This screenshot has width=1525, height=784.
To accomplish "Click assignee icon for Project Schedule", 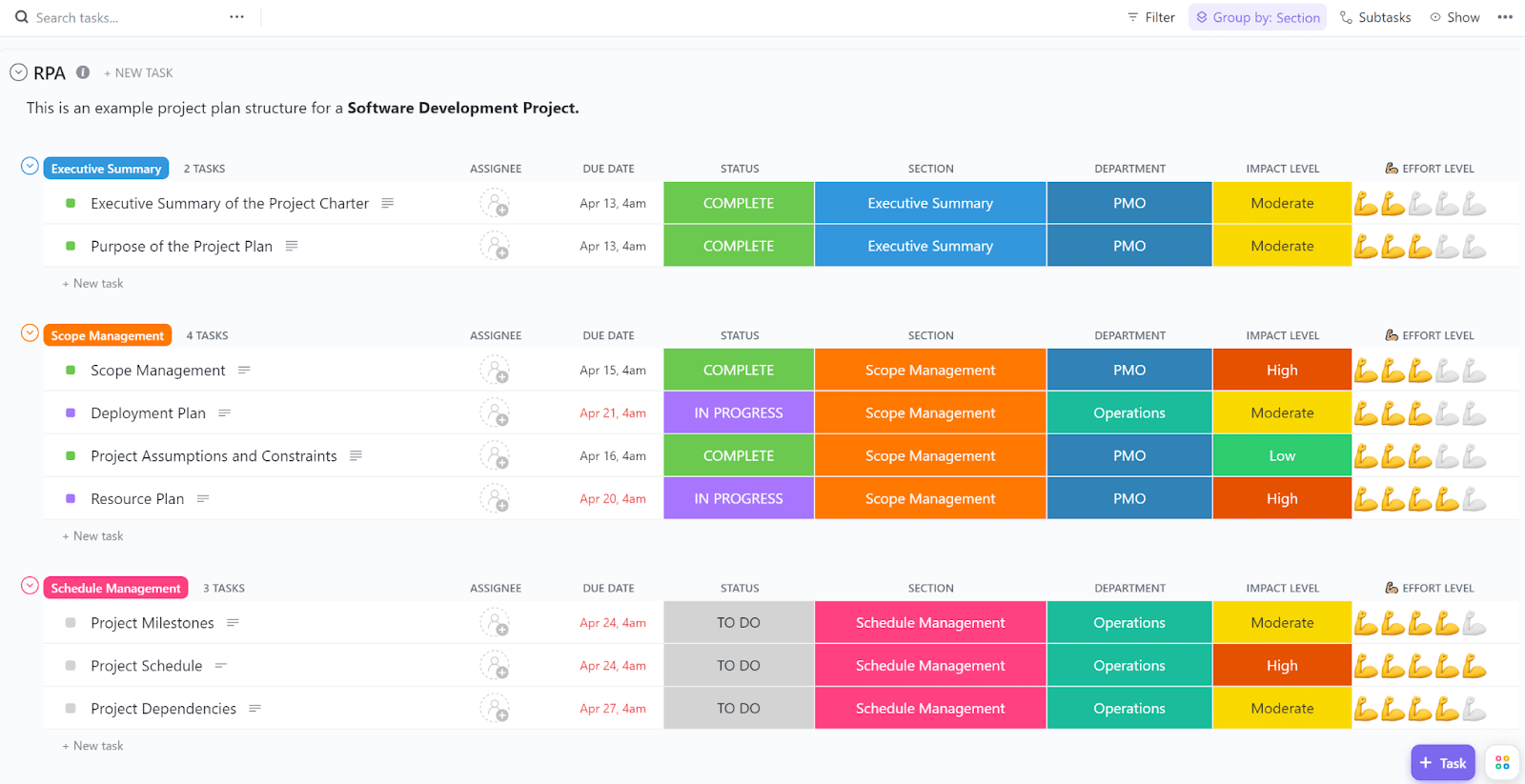I will 495,666.
